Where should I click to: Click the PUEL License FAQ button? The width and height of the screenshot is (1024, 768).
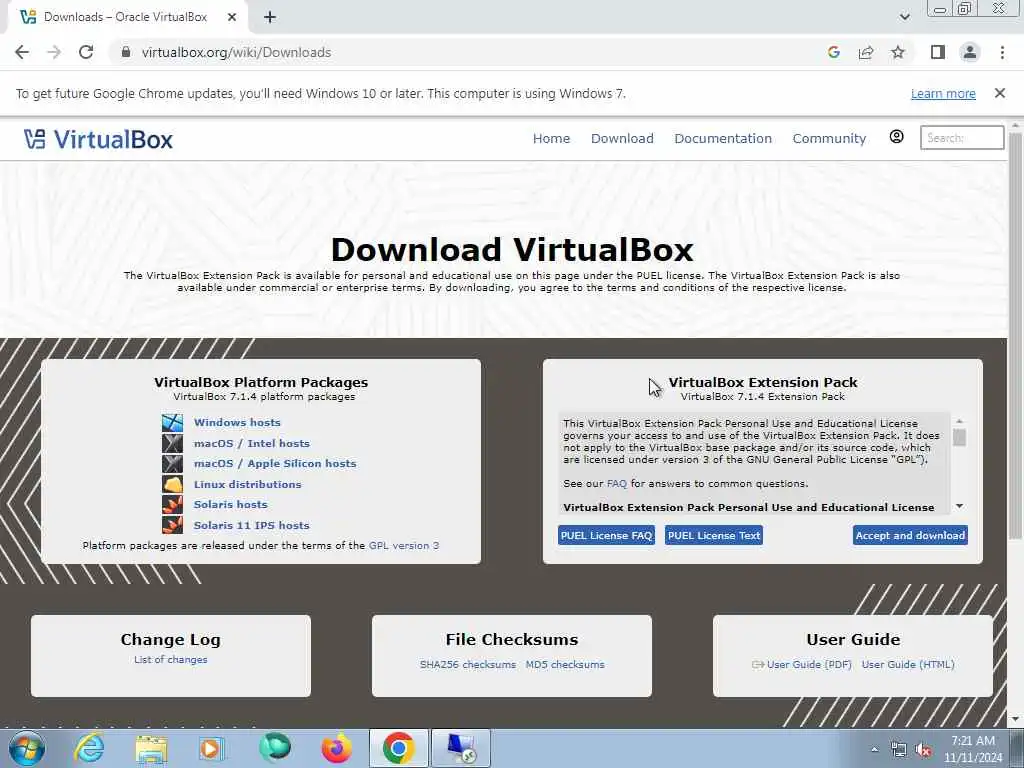point(606,536)
